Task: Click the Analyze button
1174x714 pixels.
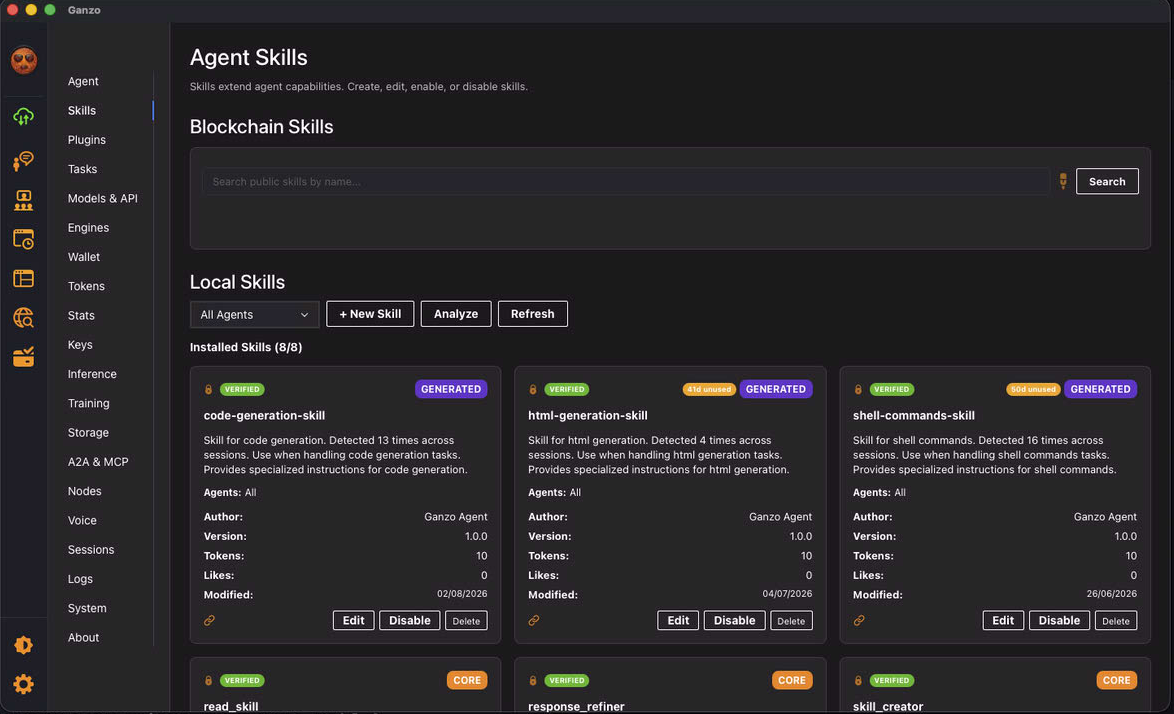Action: pos(456,314)
